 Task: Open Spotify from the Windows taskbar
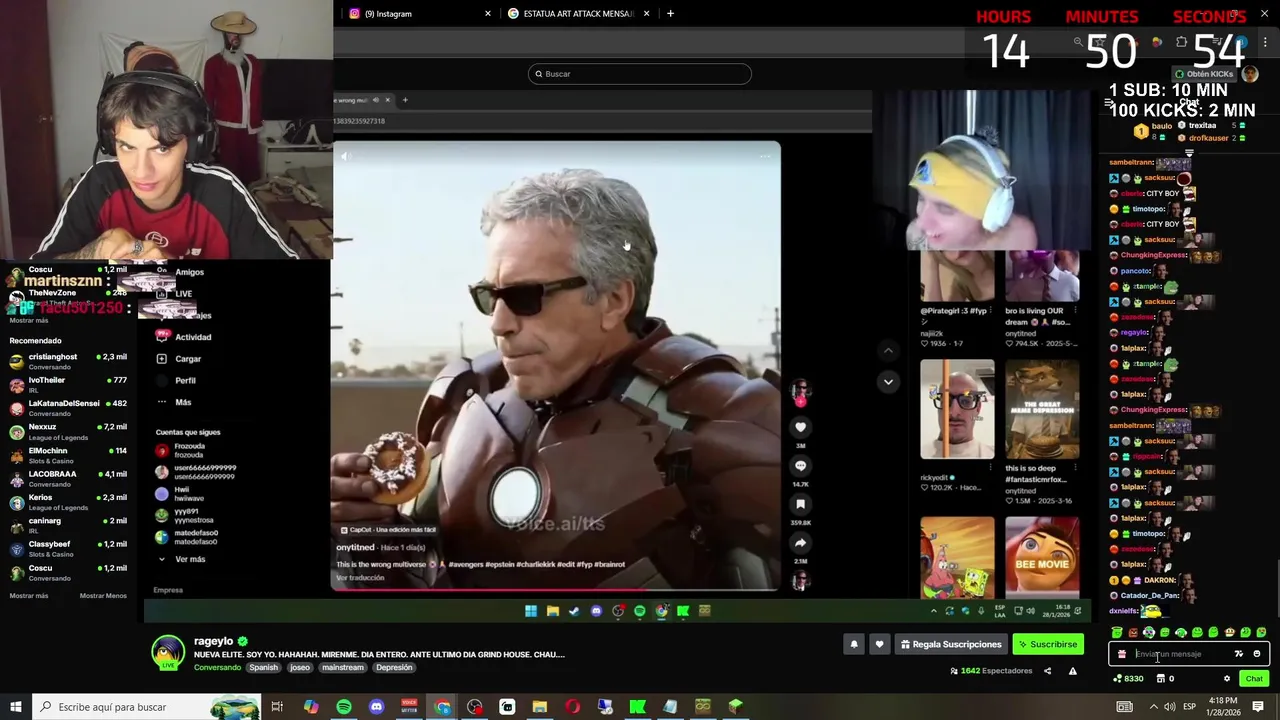344,707
